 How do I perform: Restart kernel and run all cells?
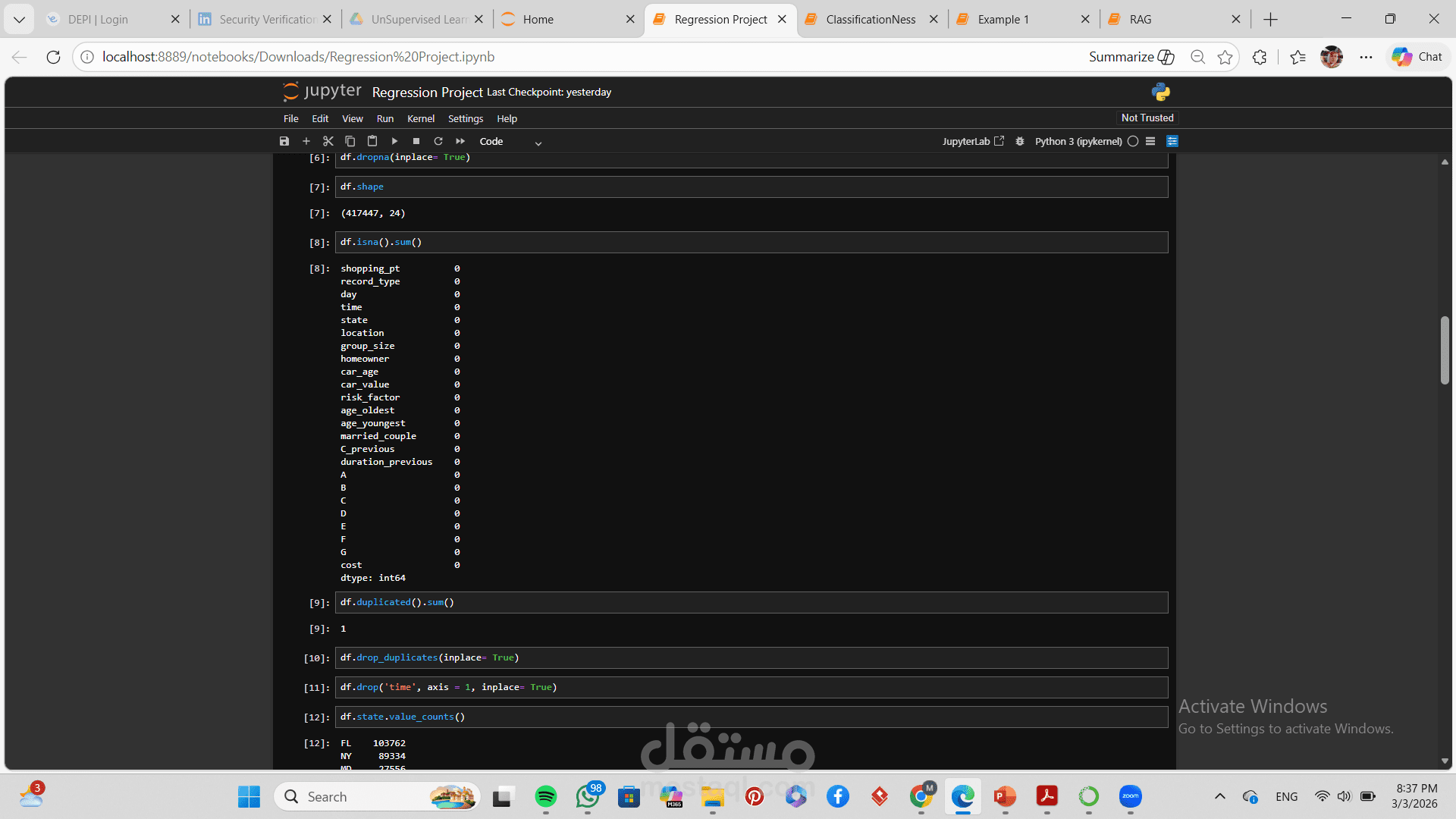(460, 141)
